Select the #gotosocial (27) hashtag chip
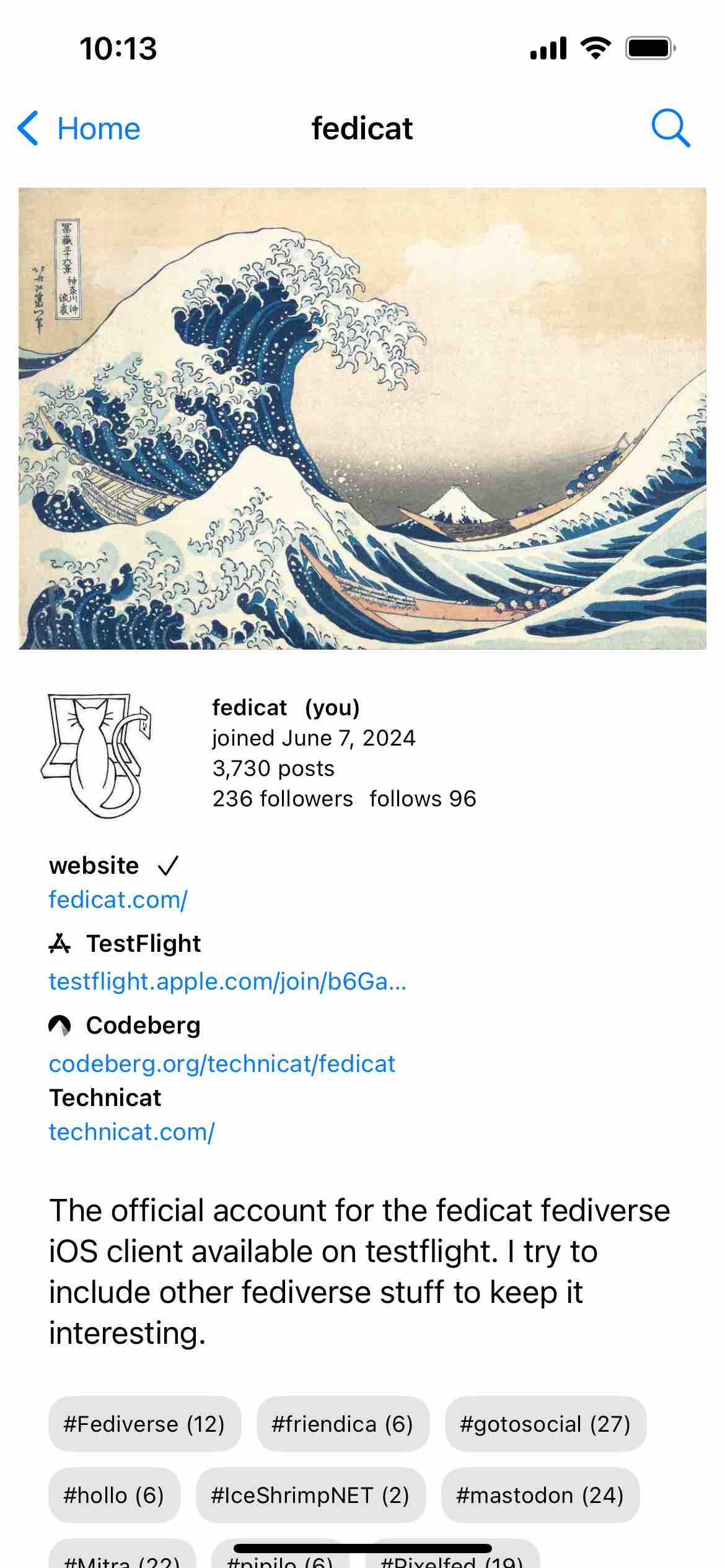Viewport: 725px width, 1568px height. tap(545, 1424)
